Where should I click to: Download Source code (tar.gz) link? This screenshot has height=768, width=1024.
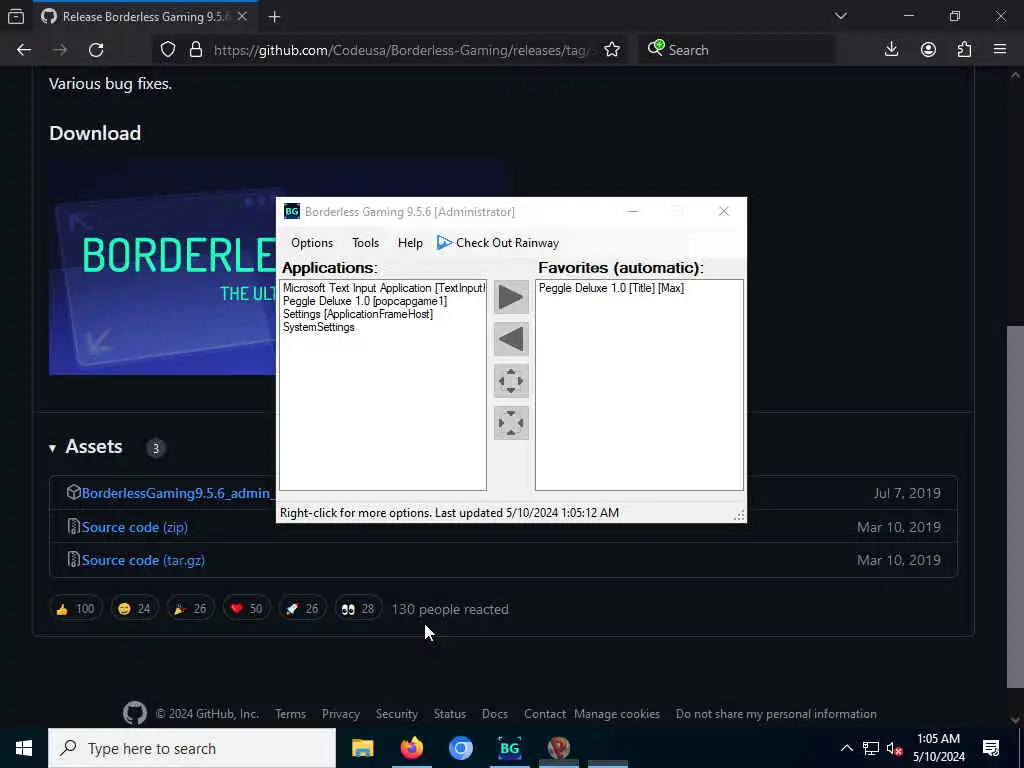tap(143, 560)
